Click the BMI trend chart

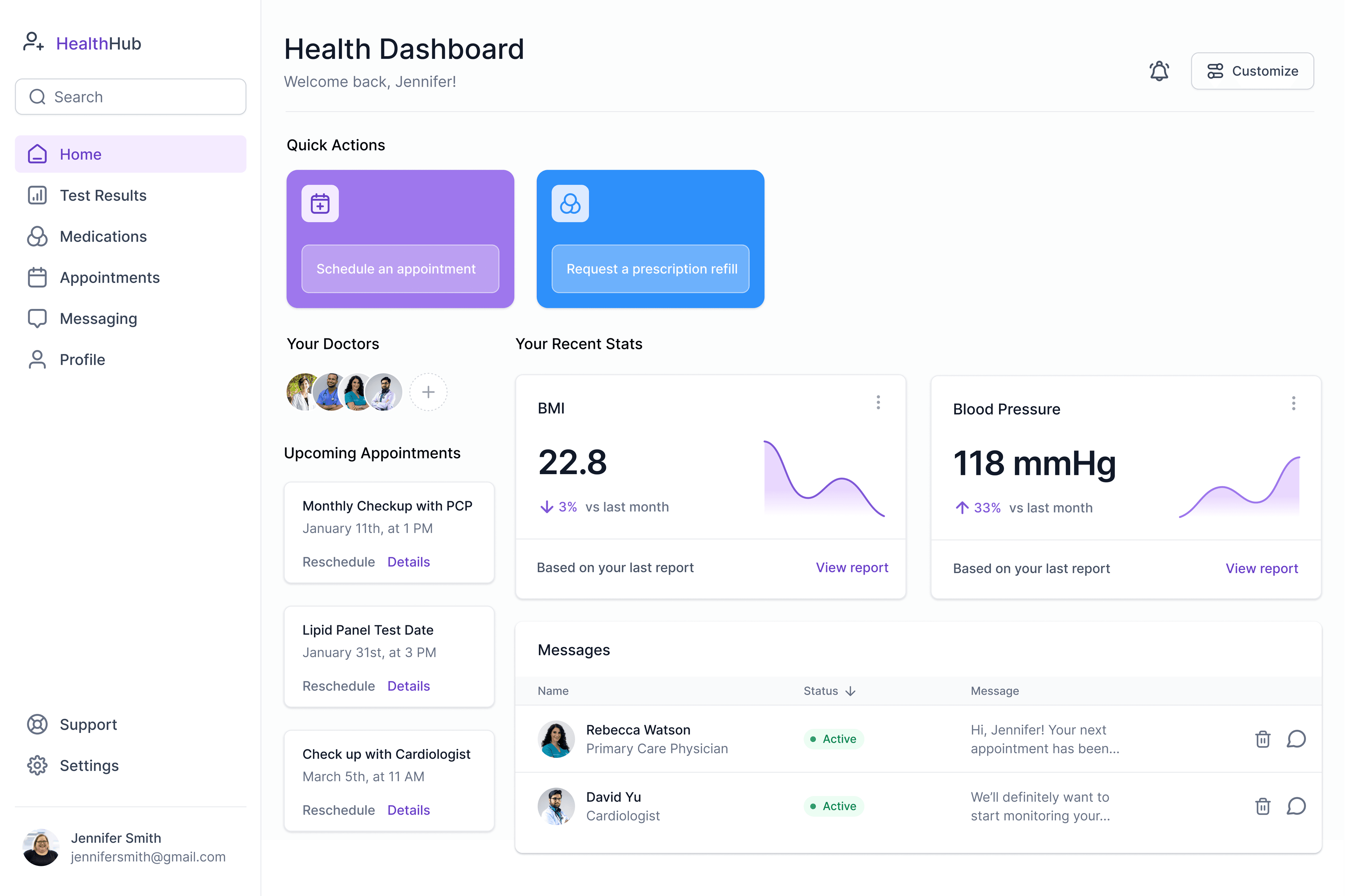coord(824,478)
